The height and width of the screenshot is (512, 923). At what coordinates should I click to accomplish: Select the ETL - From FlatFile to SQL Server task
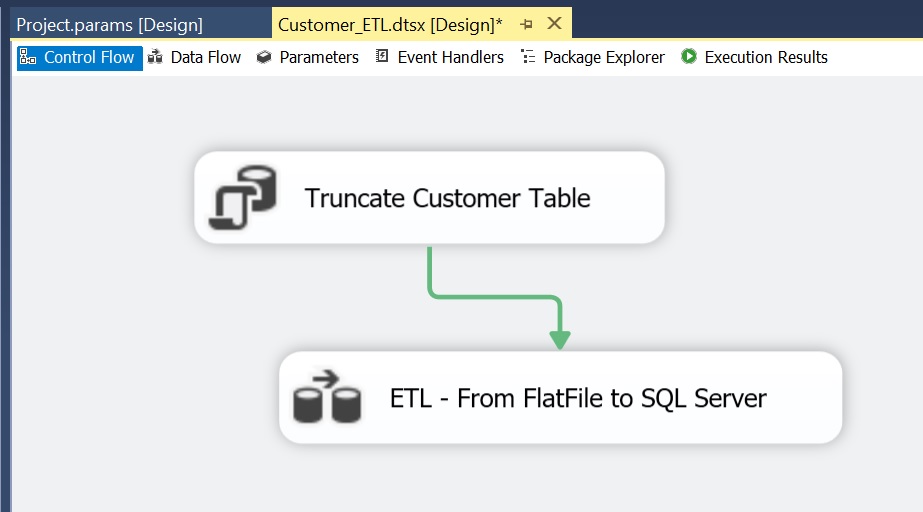click(560, 398)
